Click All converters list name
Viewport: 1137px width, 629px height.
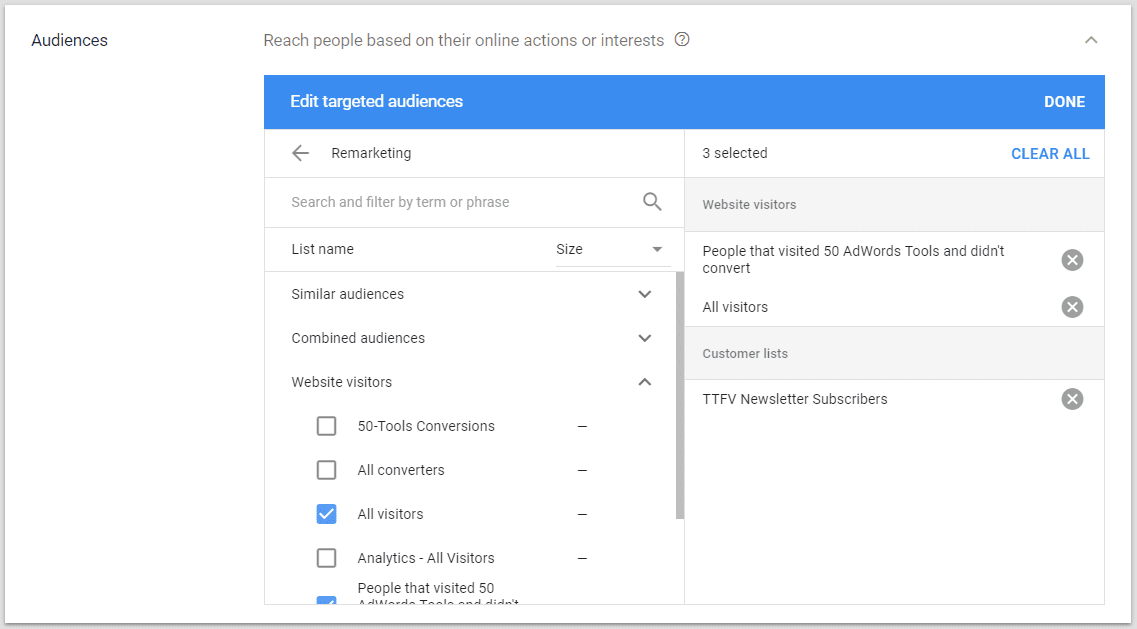coord(401,470)
